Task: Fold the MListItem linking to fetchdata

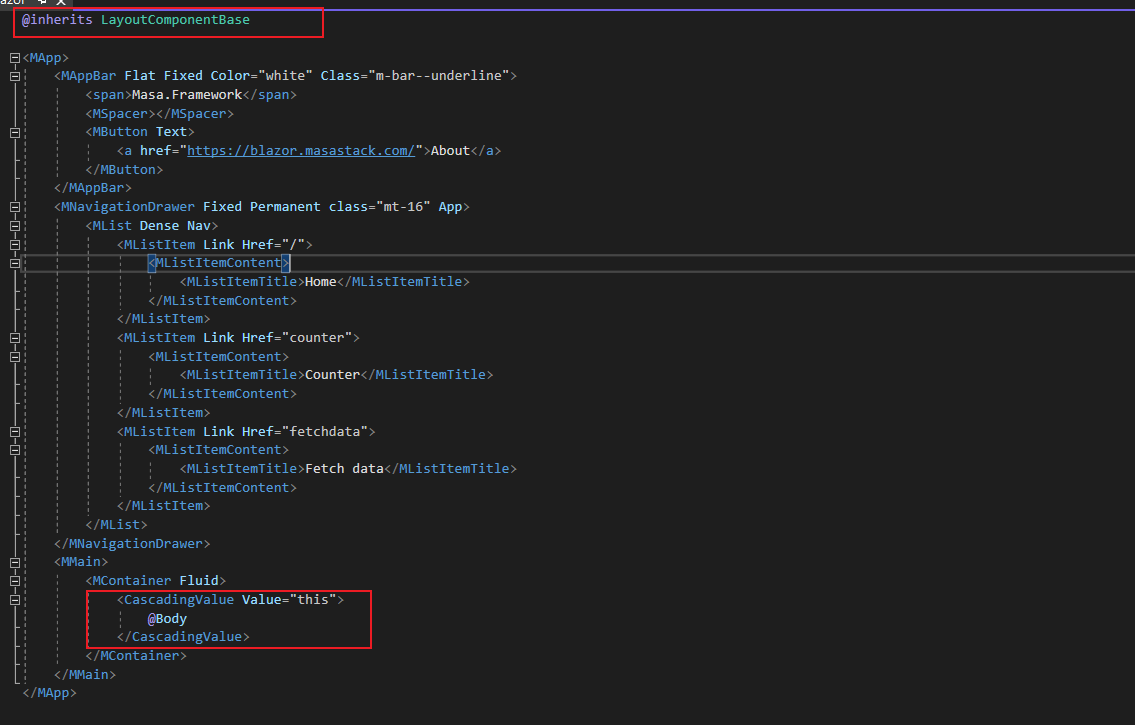Action: (15, 432)
